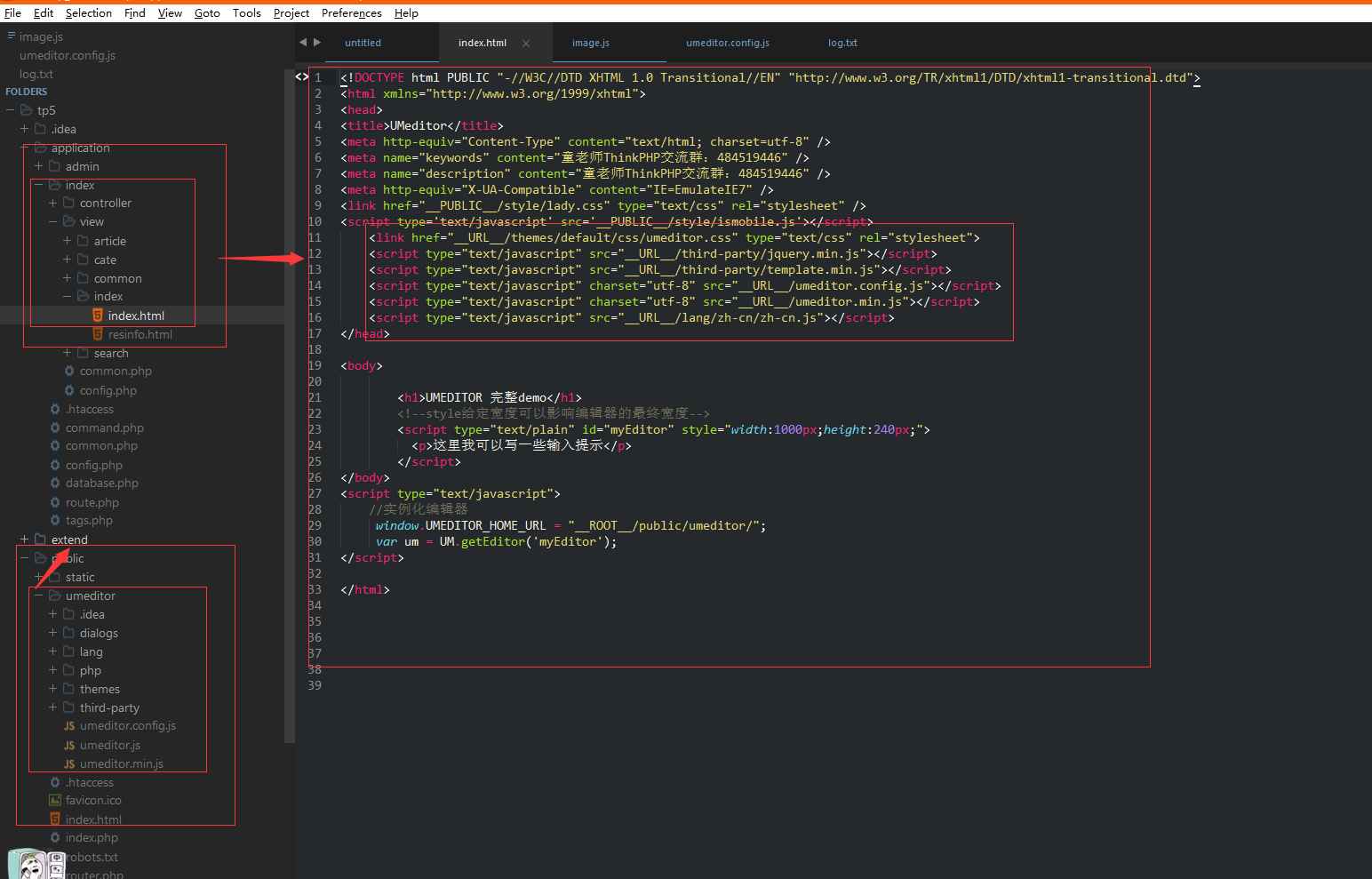Image resolution: width=1372 pixels, height=879 pixels.
Task: Click line number 19 in the gutter
Action: point(315,365)
